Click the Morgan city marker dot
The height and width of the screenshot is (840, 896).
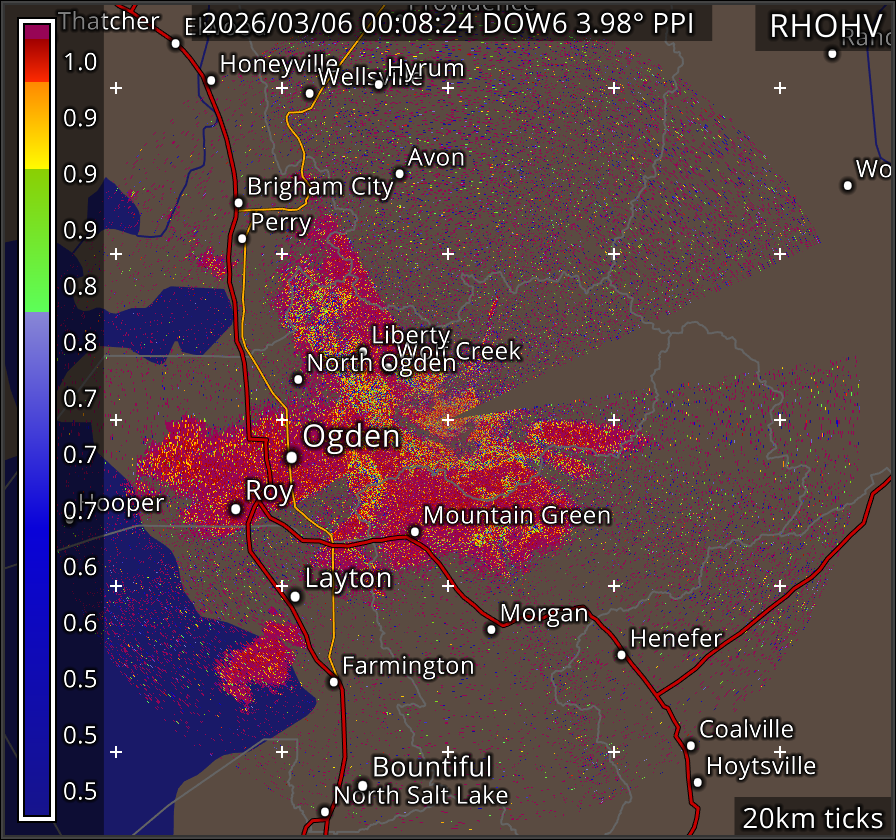[491, 630]
